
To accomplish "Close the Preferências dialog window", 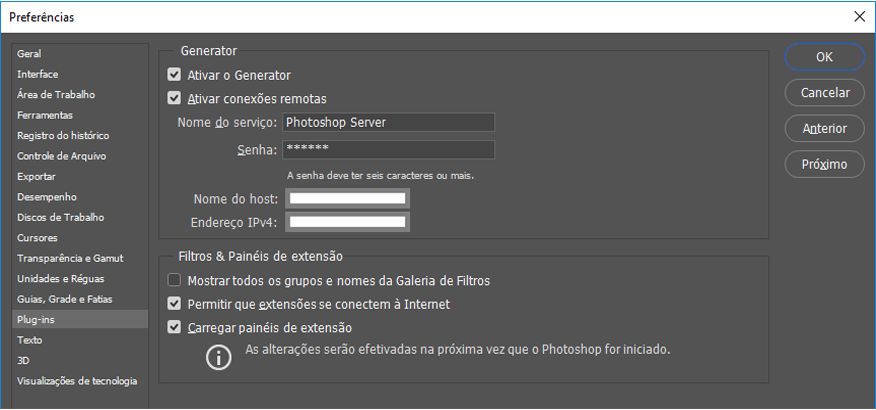I will point(859,17).
